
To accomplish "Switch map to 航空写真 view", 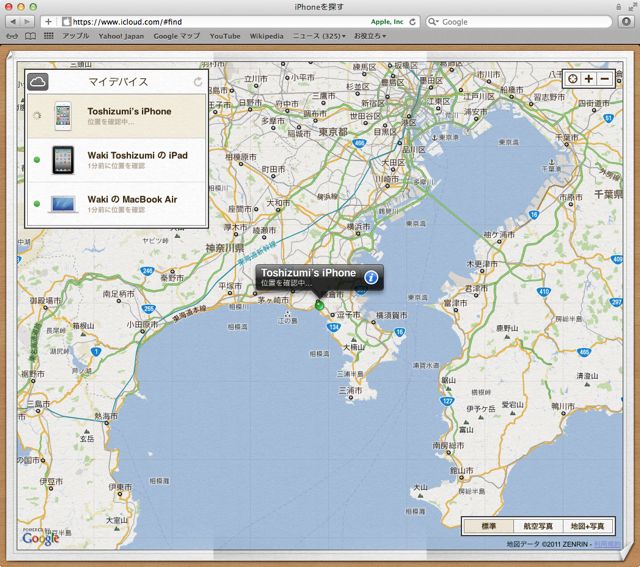I will click(538, 526).
